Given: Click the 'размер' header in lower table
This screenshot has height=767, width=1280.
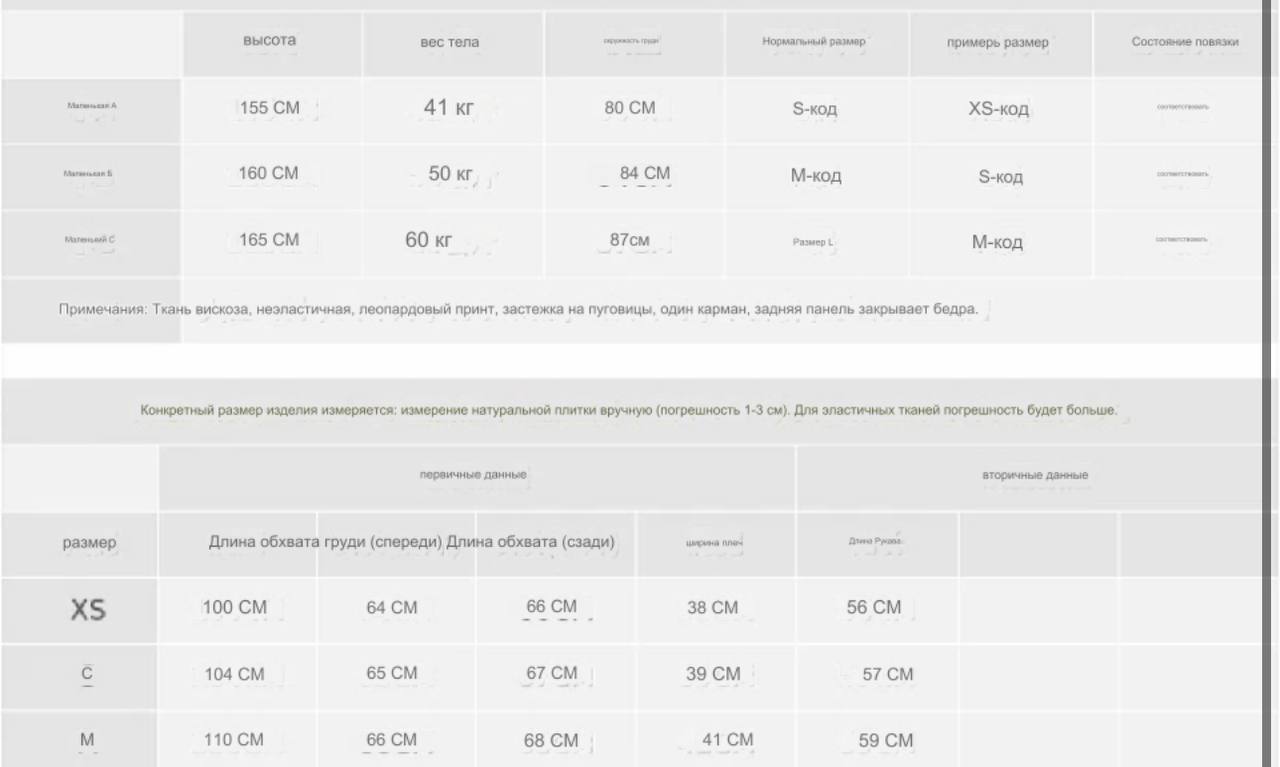Looking at the screenshot, I should [88, 543].
